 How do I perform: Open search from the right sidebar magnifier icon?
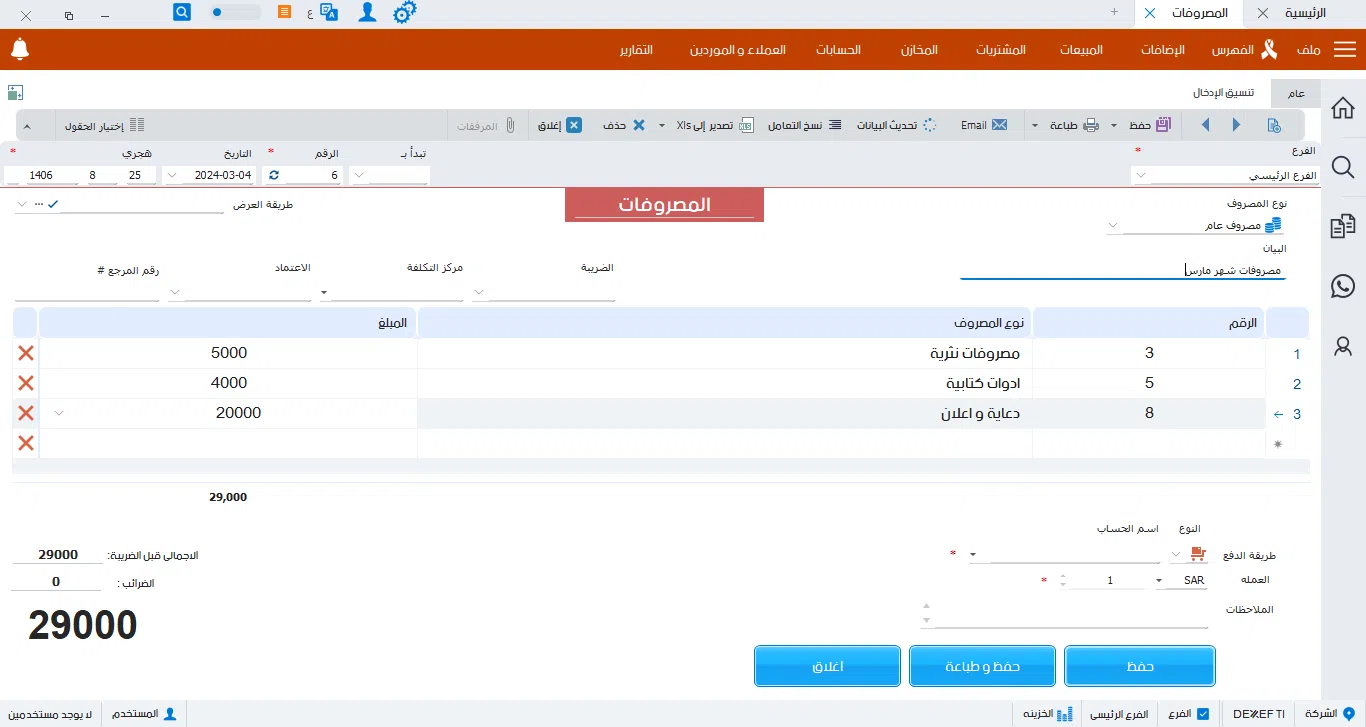point(1342,167)
